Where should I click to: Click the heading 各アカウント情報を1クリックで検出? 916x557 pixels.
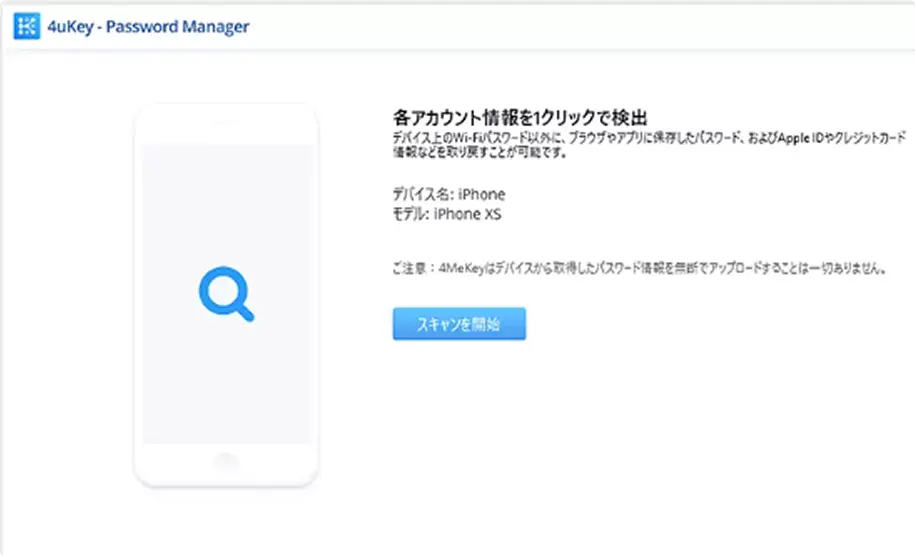[x=520, y=117]
